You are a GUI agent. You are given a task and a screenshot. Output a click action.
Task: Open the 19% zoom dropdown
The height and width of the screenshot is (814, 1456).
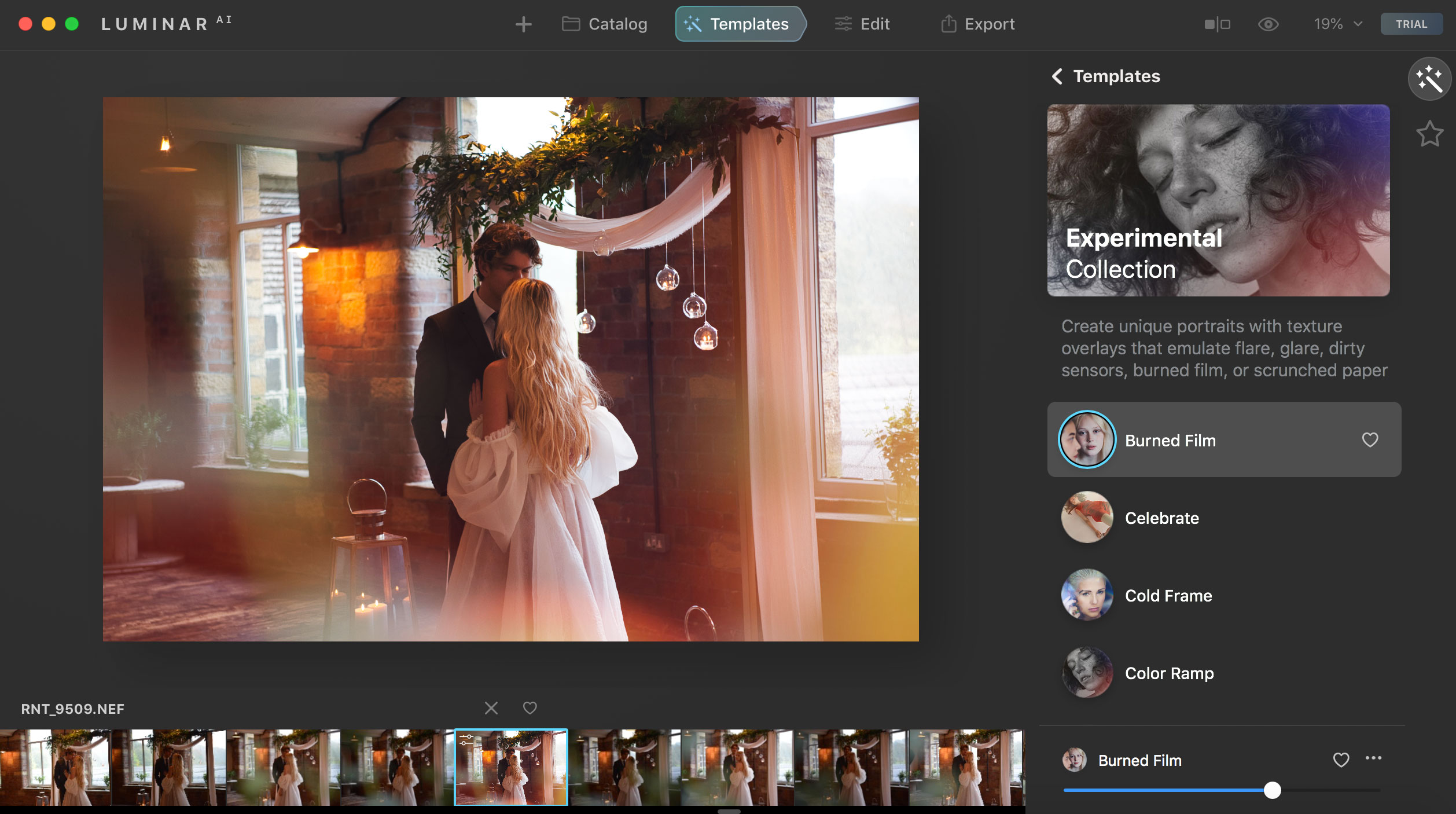1338,24
